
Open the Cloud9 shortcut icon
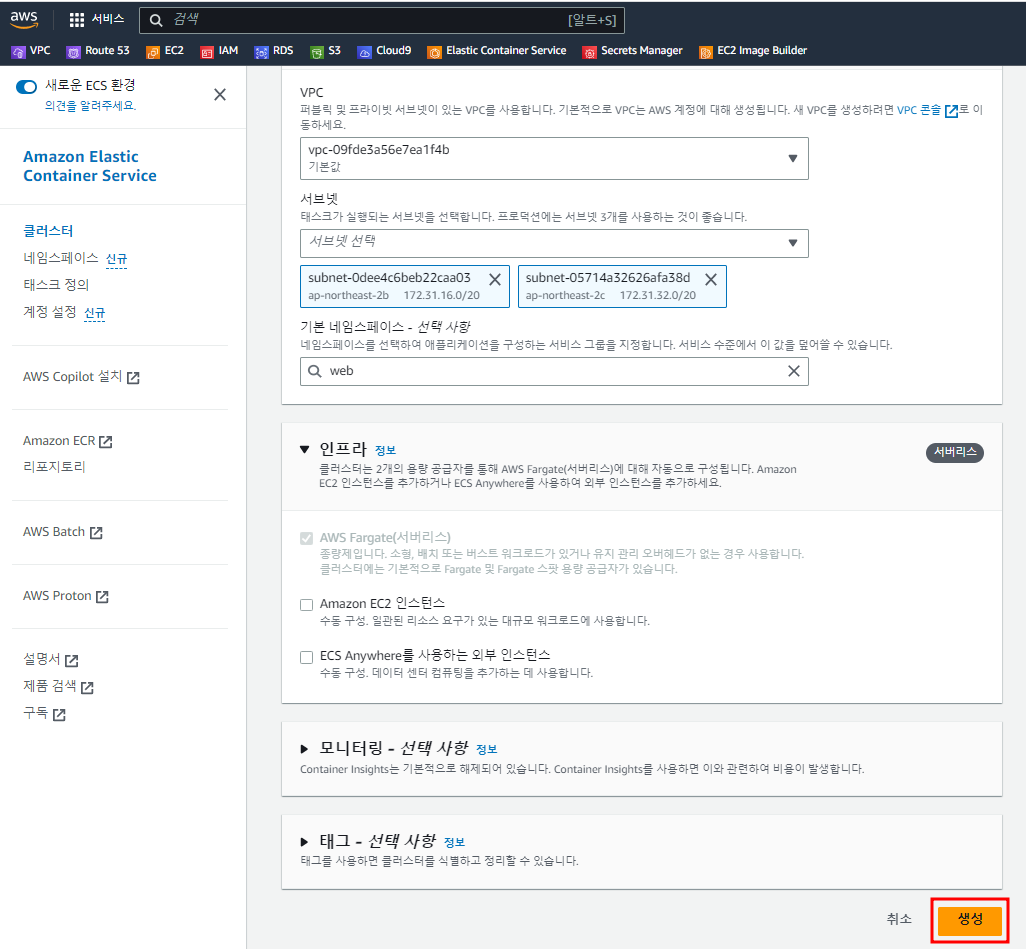point(364,52)
